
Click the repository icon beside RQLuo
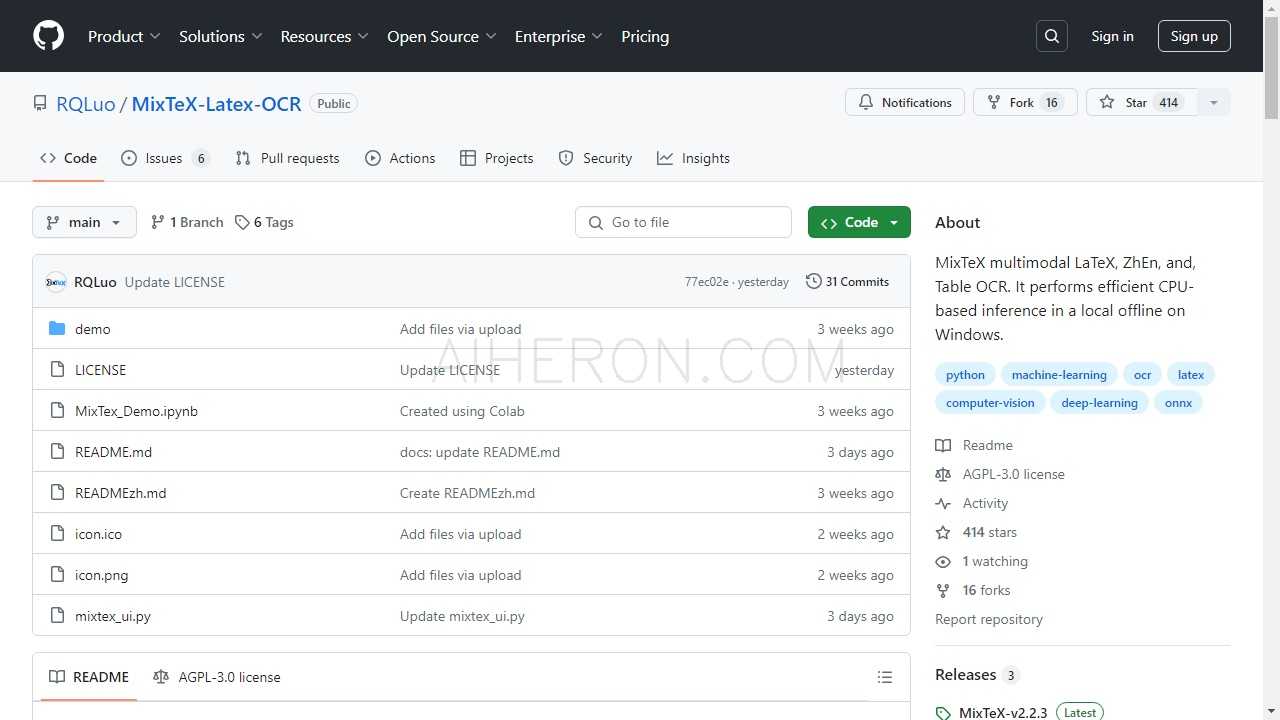point(40,103)
